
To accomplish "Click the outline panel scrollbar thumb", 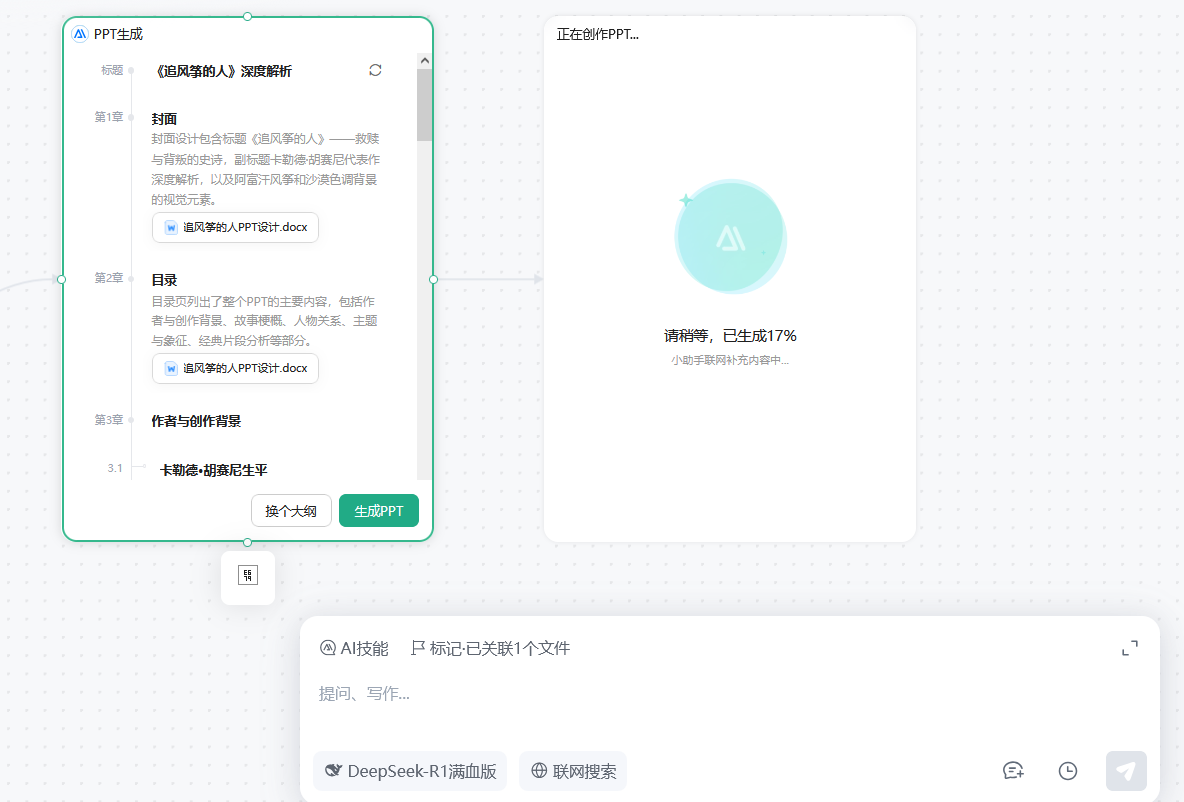I will pyautogui.click(x=424, y=105).
